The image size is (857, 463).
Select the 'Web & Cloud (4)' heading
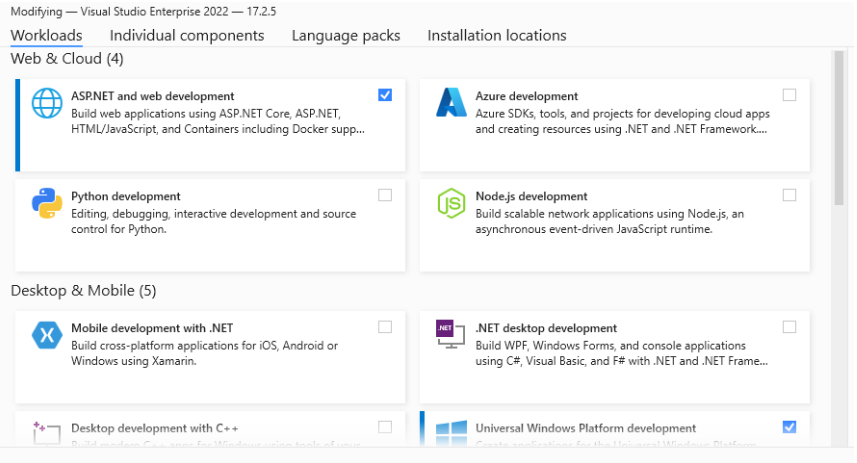point(67,58)
